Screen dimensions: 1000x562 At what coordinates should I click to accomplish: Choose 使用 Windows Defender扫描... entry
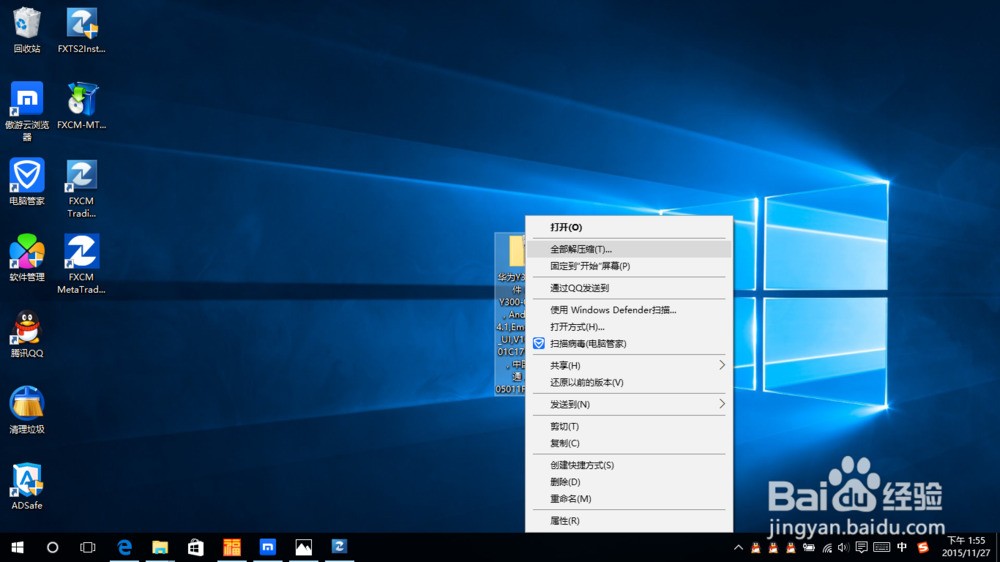(629, 310)
